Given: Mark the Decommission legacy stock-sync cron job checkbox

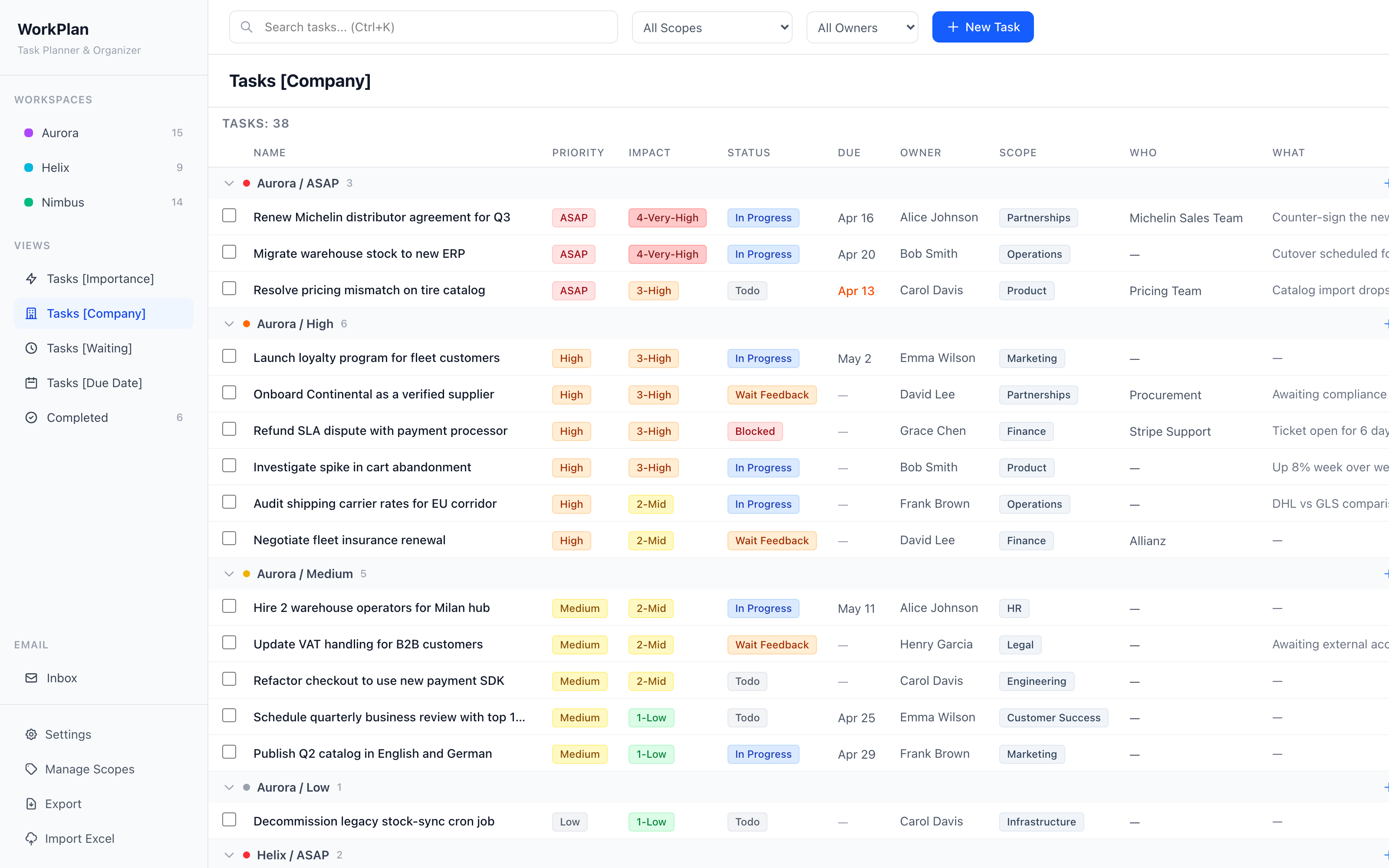Looking at the screenshot, I should [229, 820].
